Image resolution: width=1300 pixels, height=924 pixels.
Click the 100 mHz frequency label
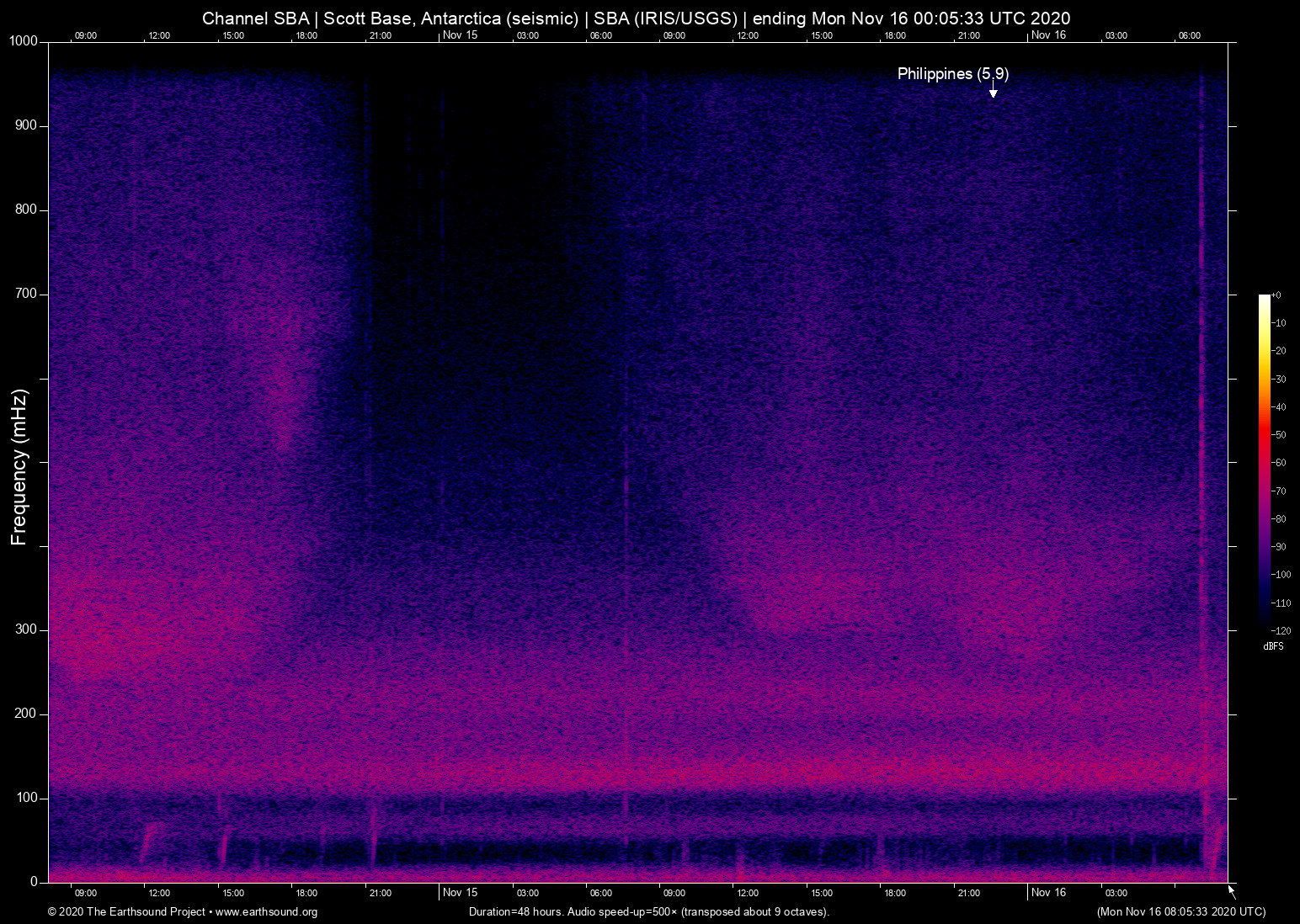[x=26, y=798]
